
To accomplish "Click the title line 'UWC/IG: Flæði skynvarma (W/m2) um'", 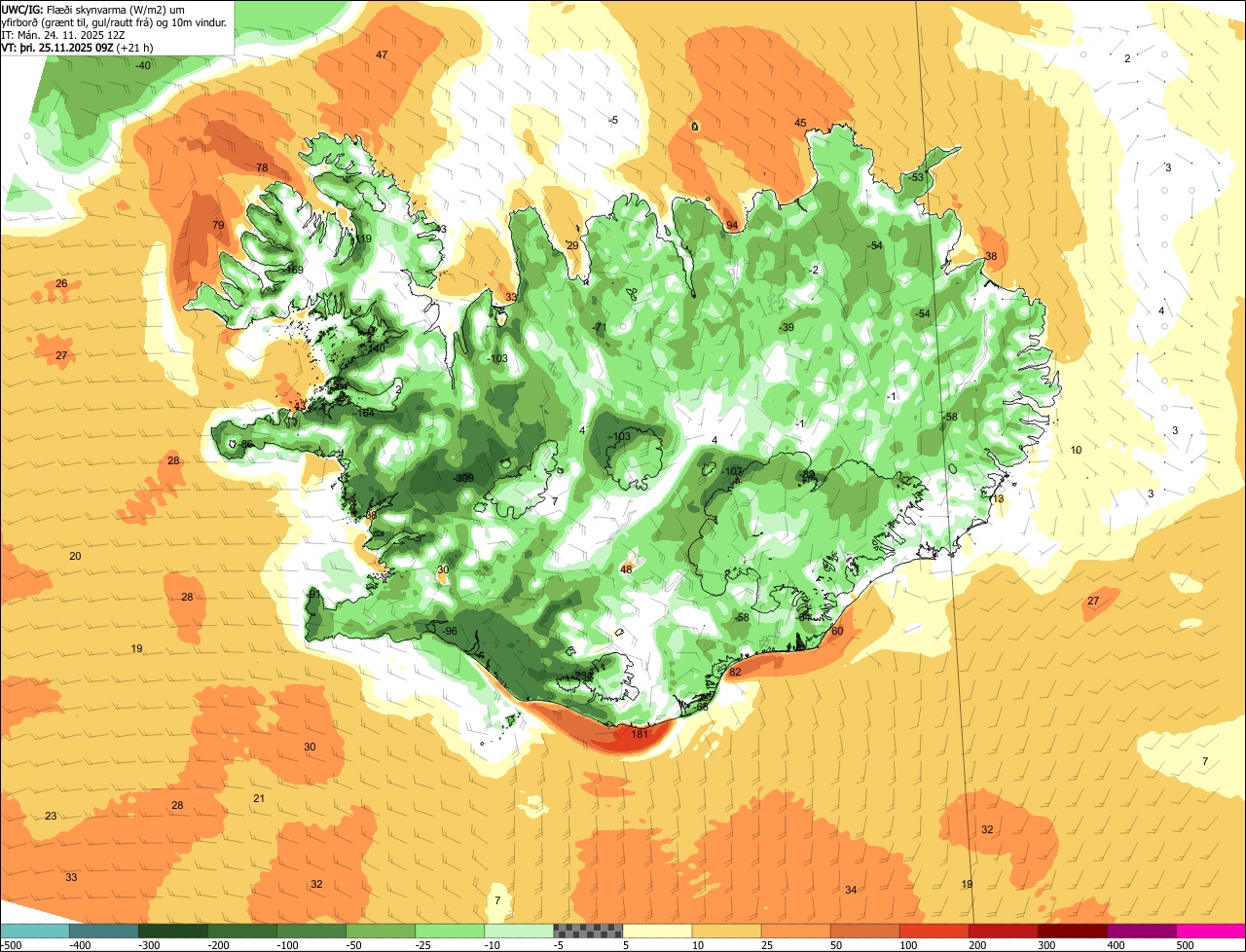I will click(94, 9).
